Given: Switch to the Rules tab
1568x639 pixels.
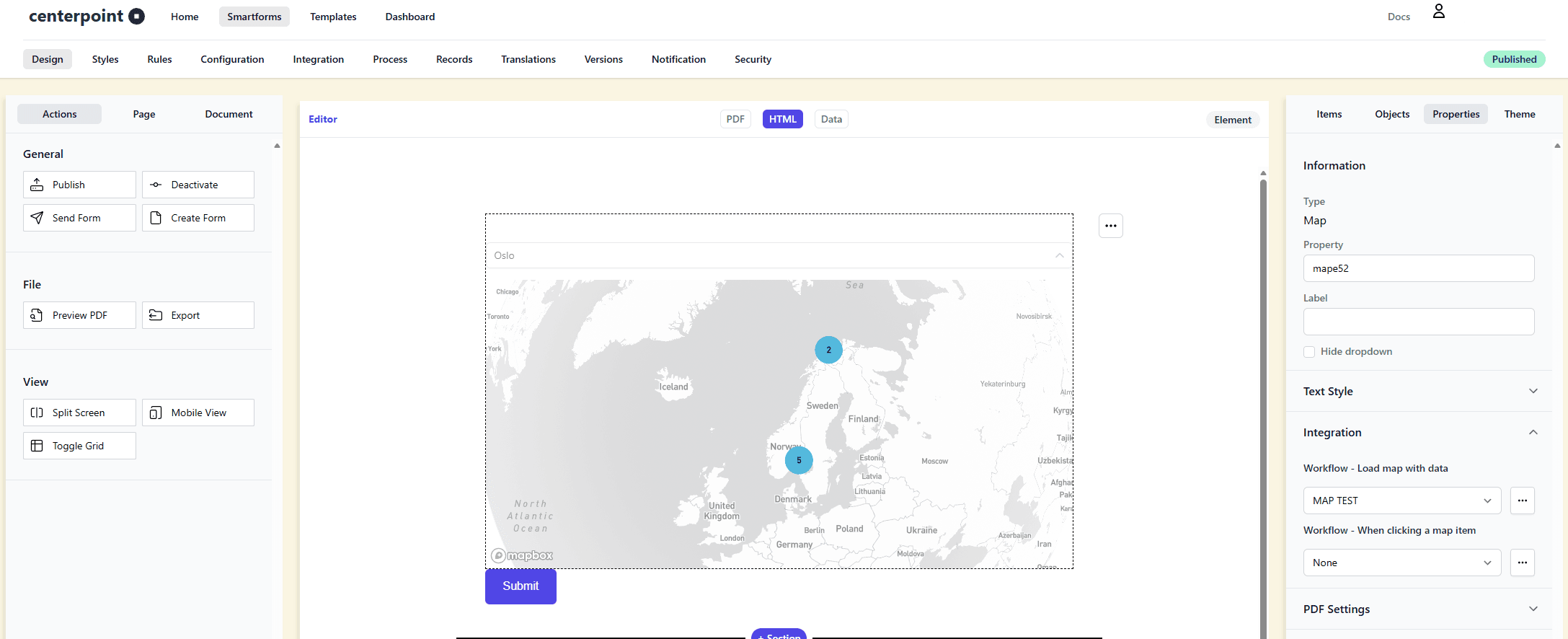Looking at the screenshot, I should click(159, 59).
